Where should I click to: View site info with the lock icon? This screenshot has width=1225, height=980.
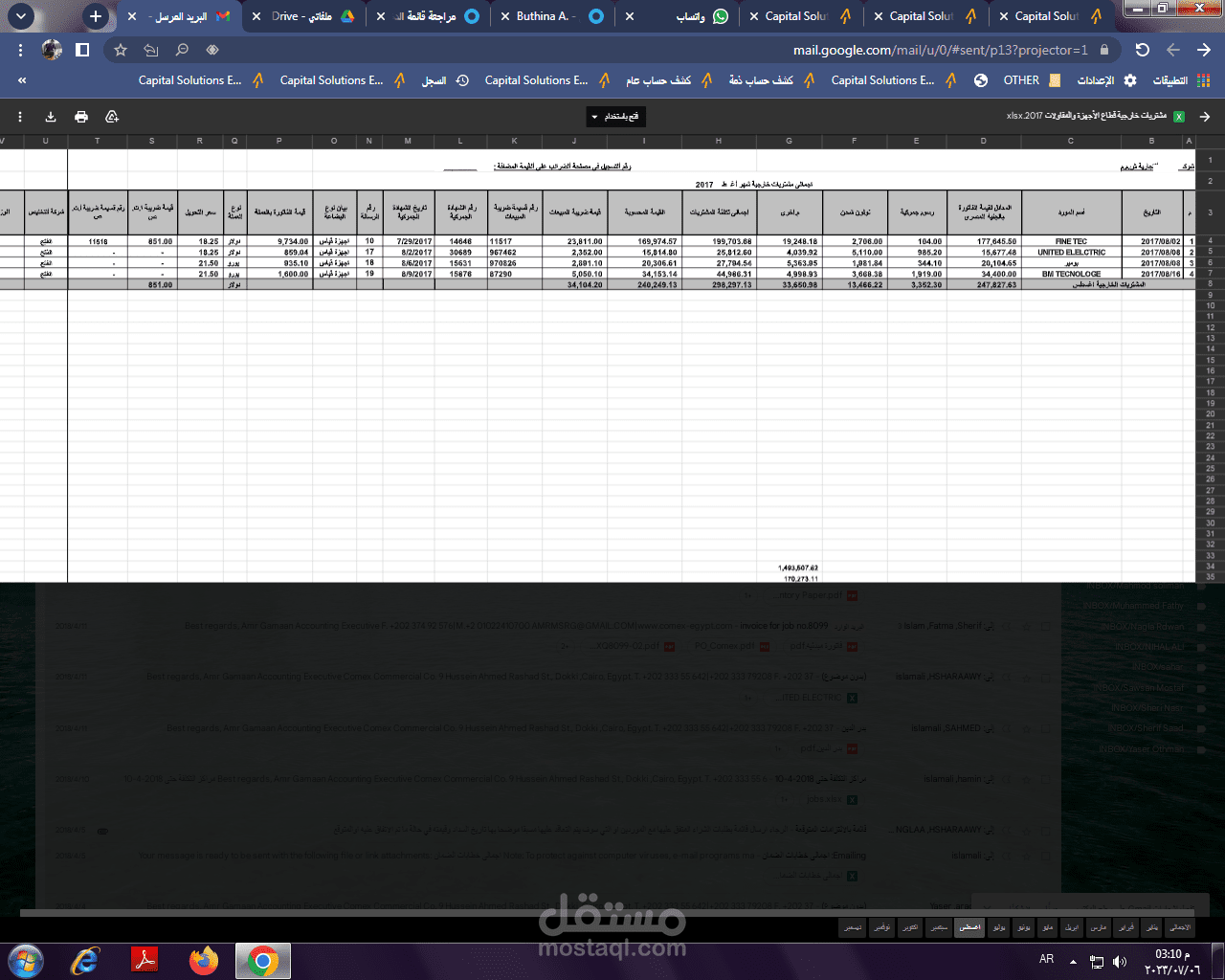tap(1104, 50)
